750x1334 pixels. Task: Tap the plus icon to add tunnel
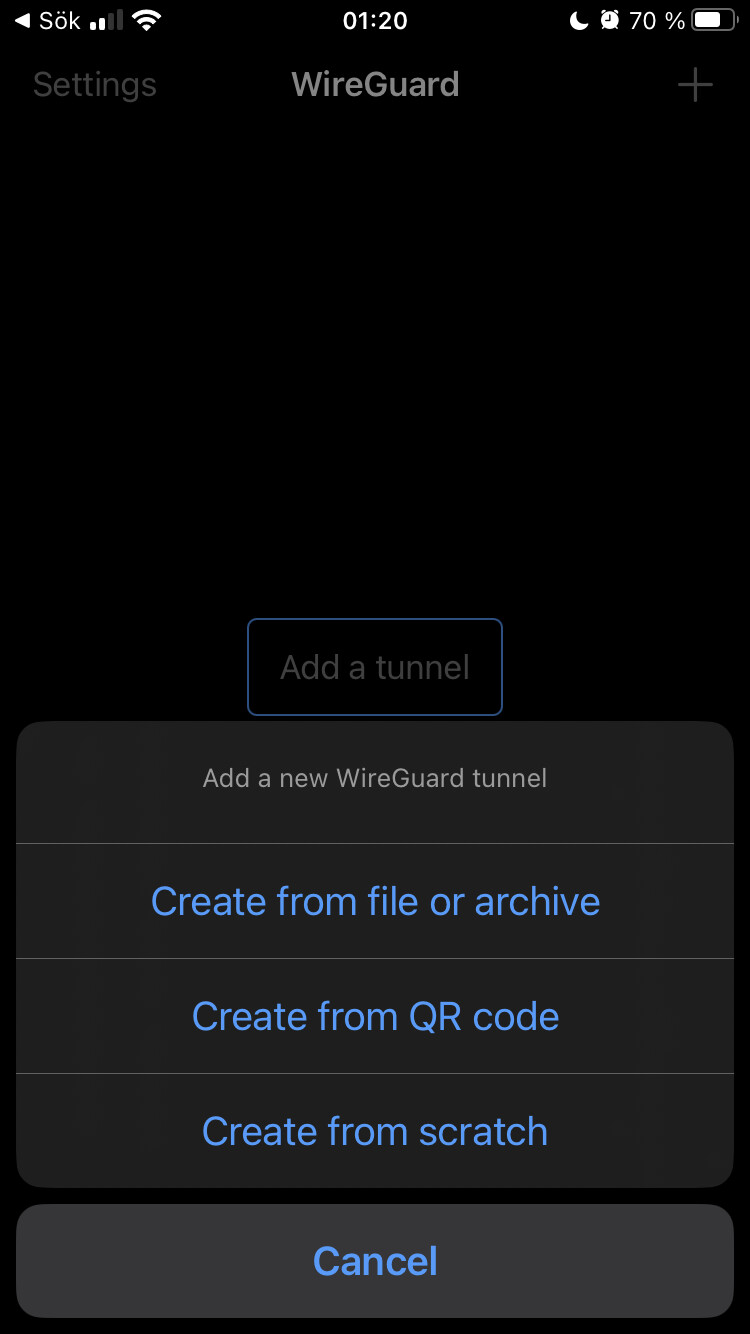pyautogui.click(x=695, y=85)
